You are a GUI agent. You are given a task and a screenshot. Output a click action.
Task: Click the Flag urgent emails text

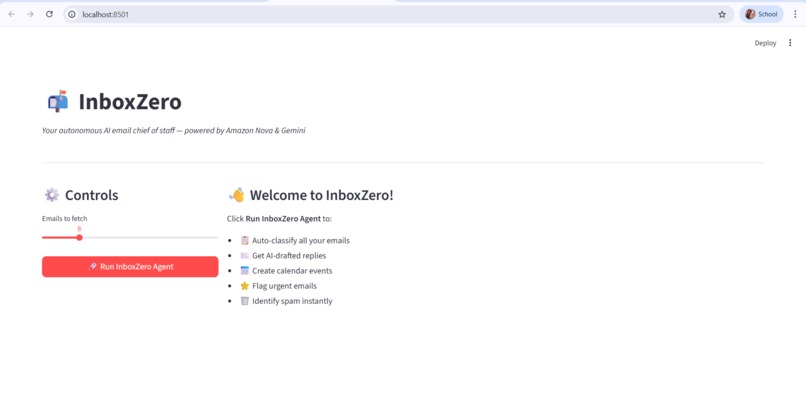click(x=284, y=286)
